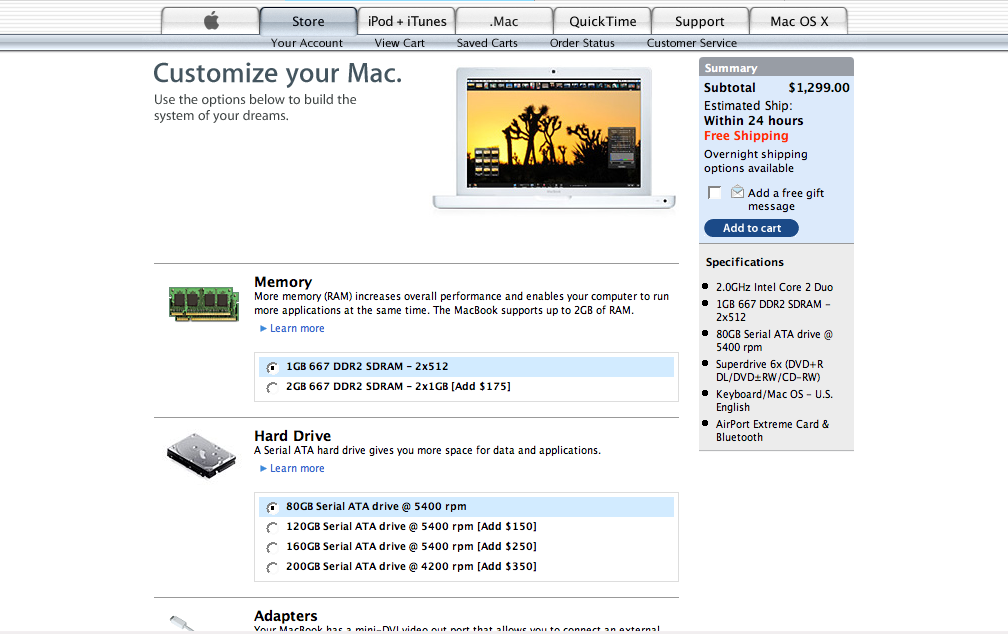Image resolution: width=1008 pixels, height=634 pixels.
Task: Click the Adapters section heading
Action: 285,615
